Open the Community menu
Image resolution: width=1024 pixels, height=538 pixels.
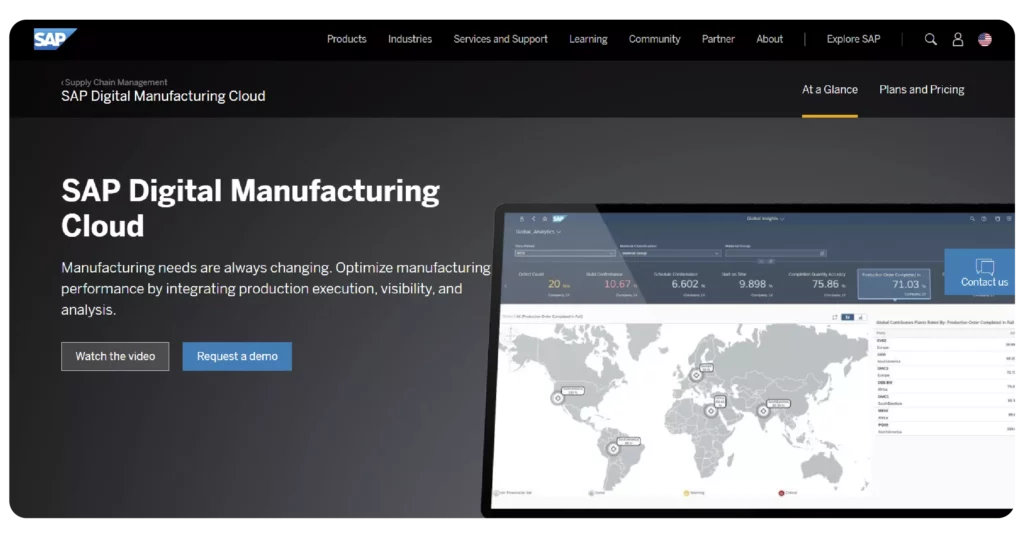pyautogui.click(x=654, y=39)
